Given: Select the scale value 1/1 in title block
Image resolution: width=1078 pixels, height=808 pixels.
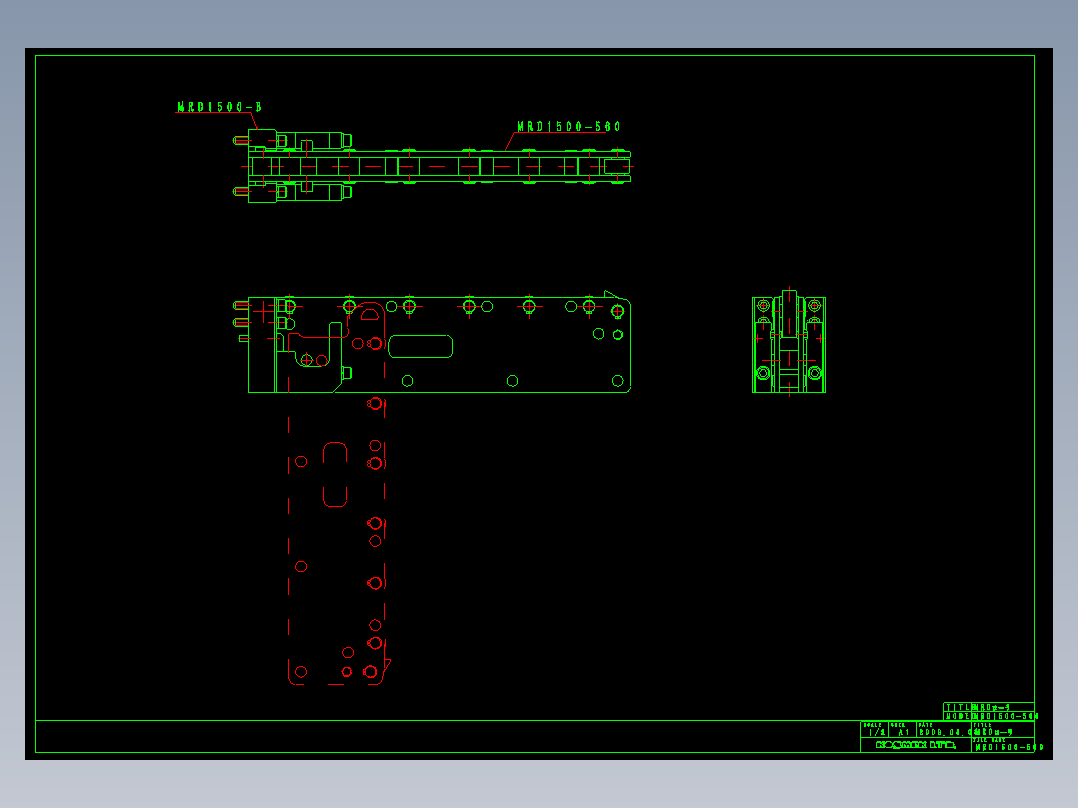Looking at the screenshot, I should (877, 733).
